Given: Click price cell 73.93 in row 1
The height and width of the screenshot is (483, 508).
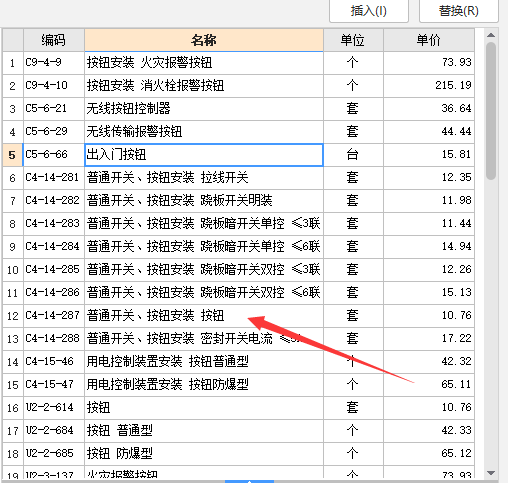Looking at the screenshot, I should 429,63.
